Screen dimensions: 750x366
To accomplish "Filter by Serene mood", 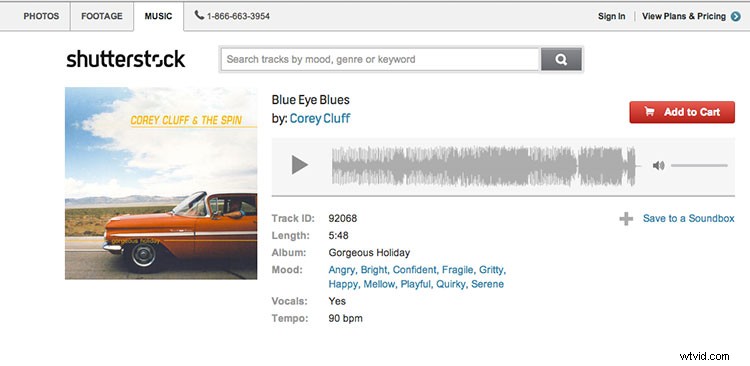I will coord(487,284).
